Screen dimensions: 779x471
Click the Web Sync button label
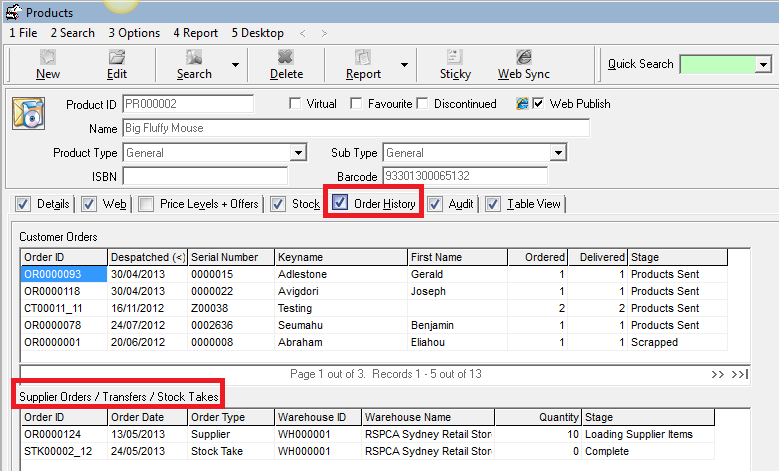(x=524, y=74)
